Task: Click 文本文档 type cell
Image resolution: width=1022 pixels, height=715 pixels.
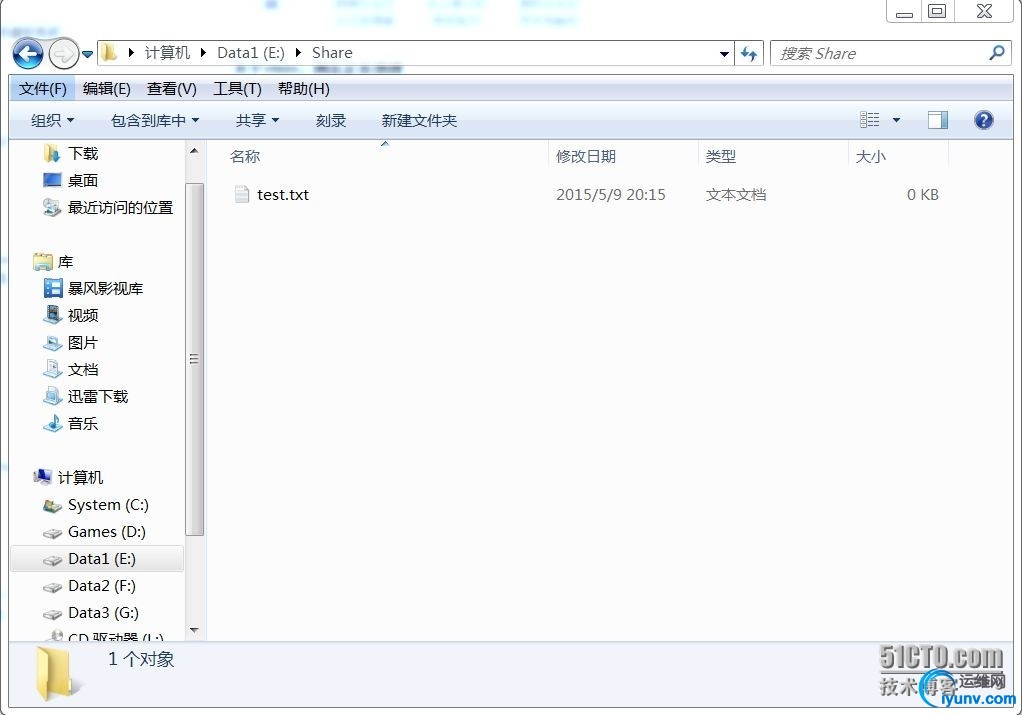Action: pos(736,194)
